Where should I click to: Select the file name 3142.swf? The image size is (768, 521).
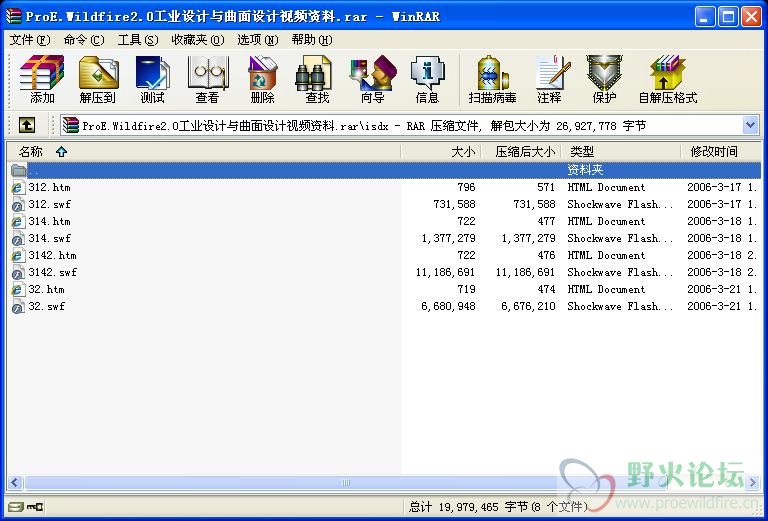[52, 273]
